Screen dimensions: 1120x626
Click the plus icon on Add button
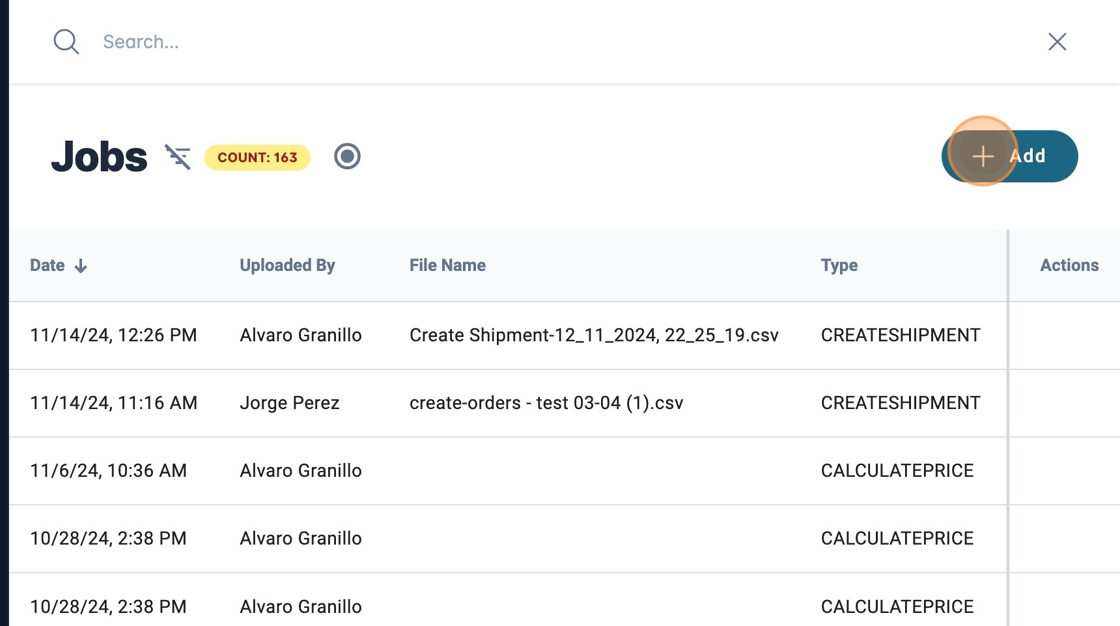tap(983, 157)
